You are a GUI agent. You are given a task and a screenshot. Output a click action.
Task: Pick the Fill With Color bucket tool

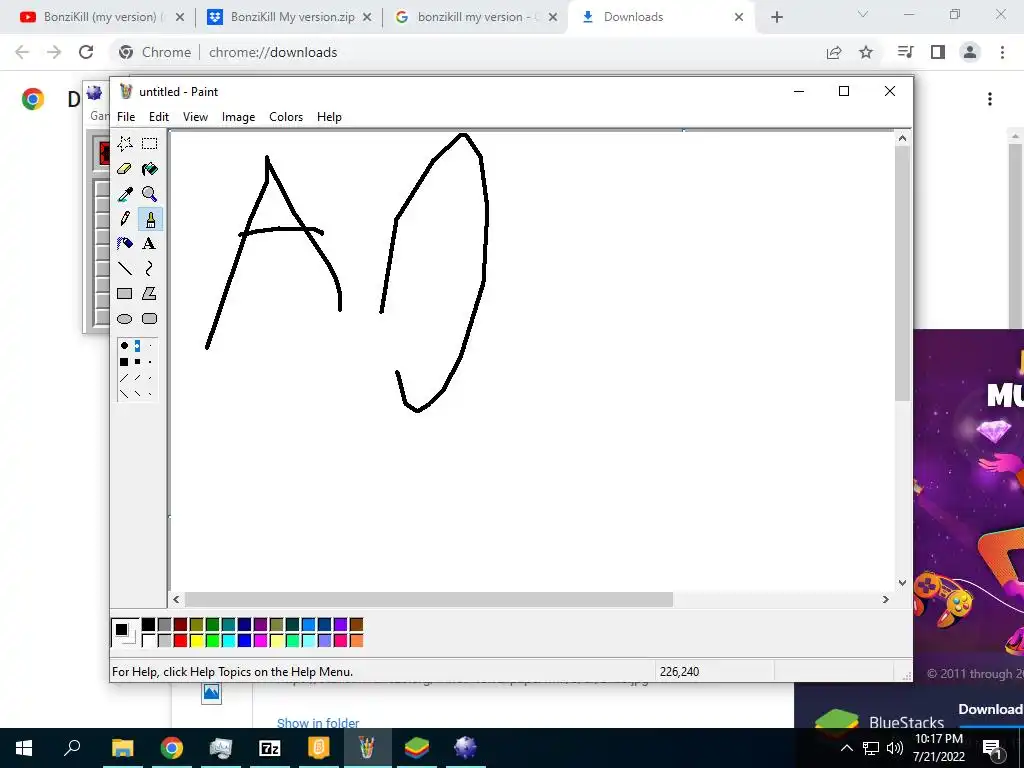coord(150,169)
